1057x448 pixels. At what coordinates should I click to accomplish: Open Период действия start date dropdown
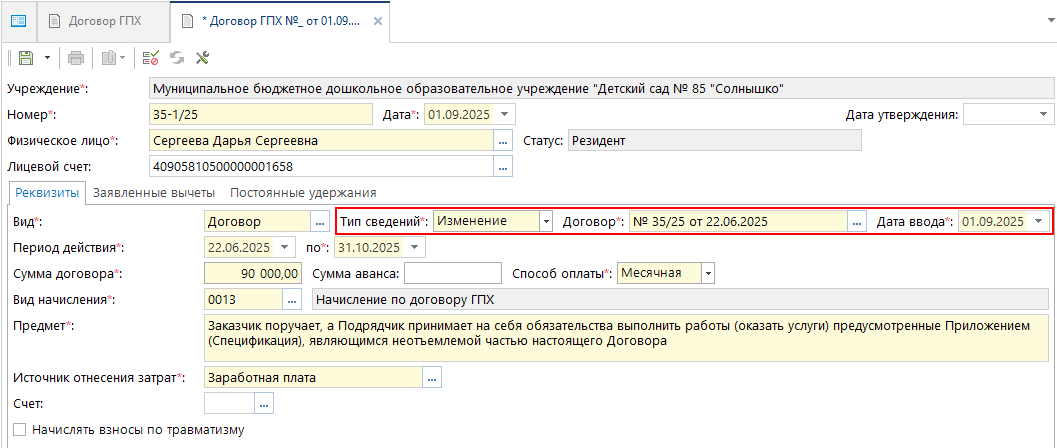point(286,247)
